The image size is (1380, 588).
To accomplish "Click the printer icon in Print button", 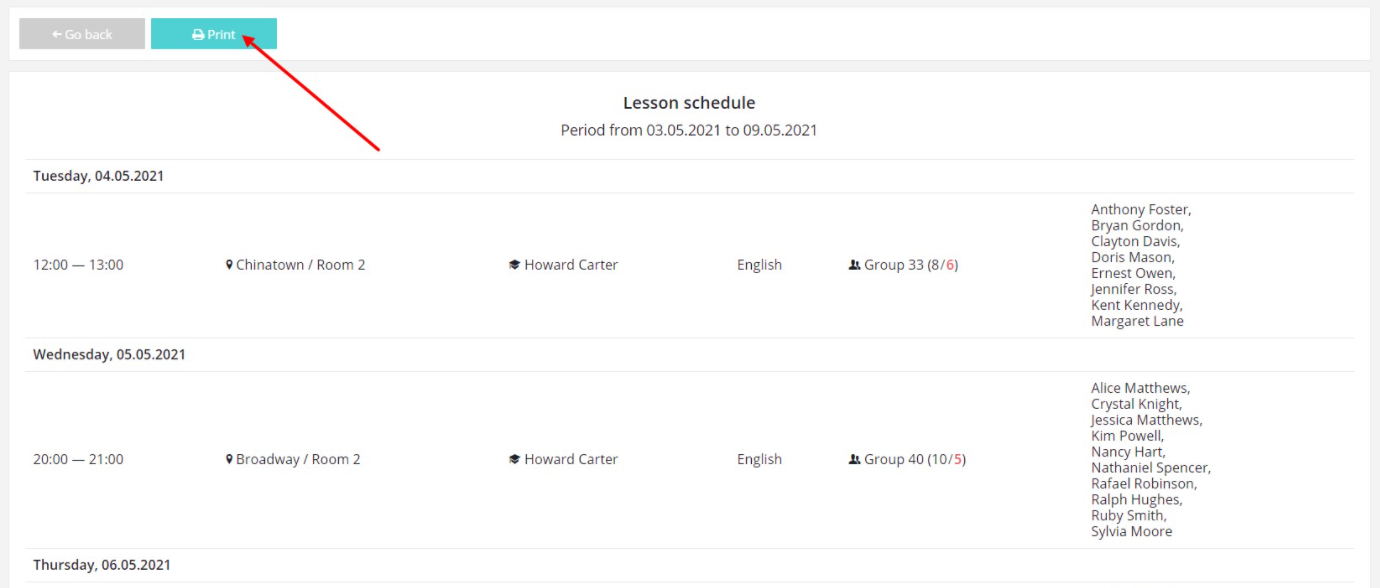I will coord(198,35).
